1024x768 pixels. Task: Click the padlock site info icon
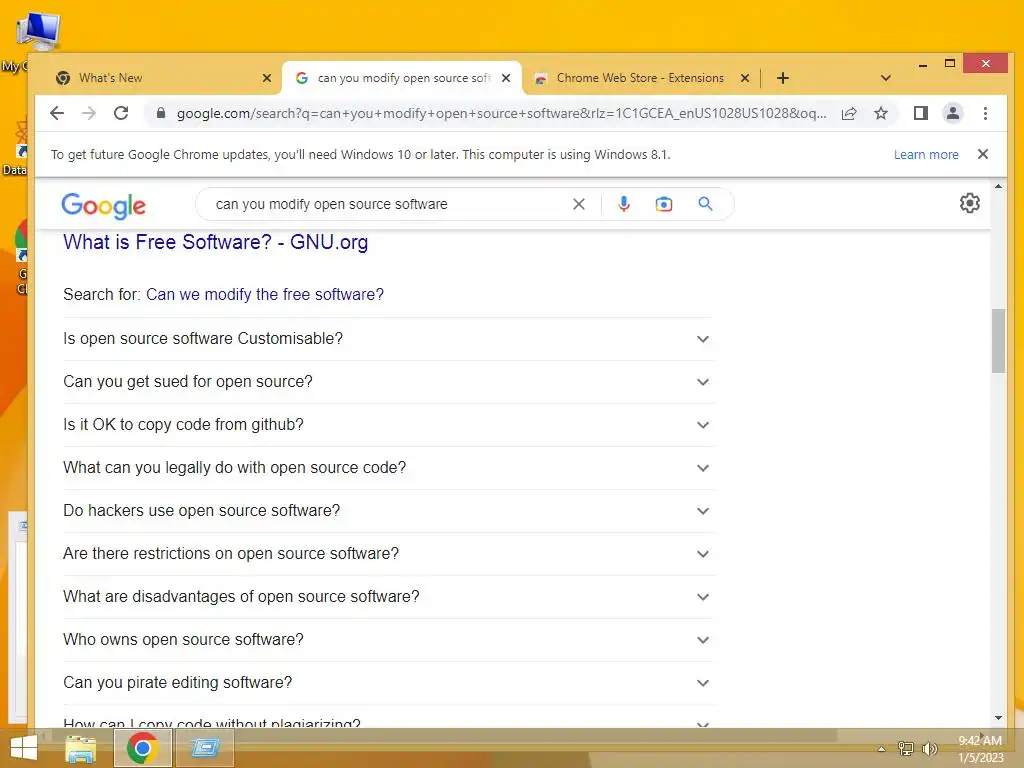161,113
